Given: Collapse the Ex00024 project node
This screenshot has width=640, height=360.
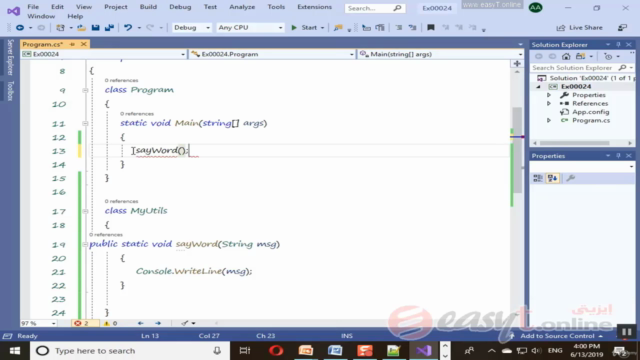Looking at the screenshot, I should (x=538, y=87).
